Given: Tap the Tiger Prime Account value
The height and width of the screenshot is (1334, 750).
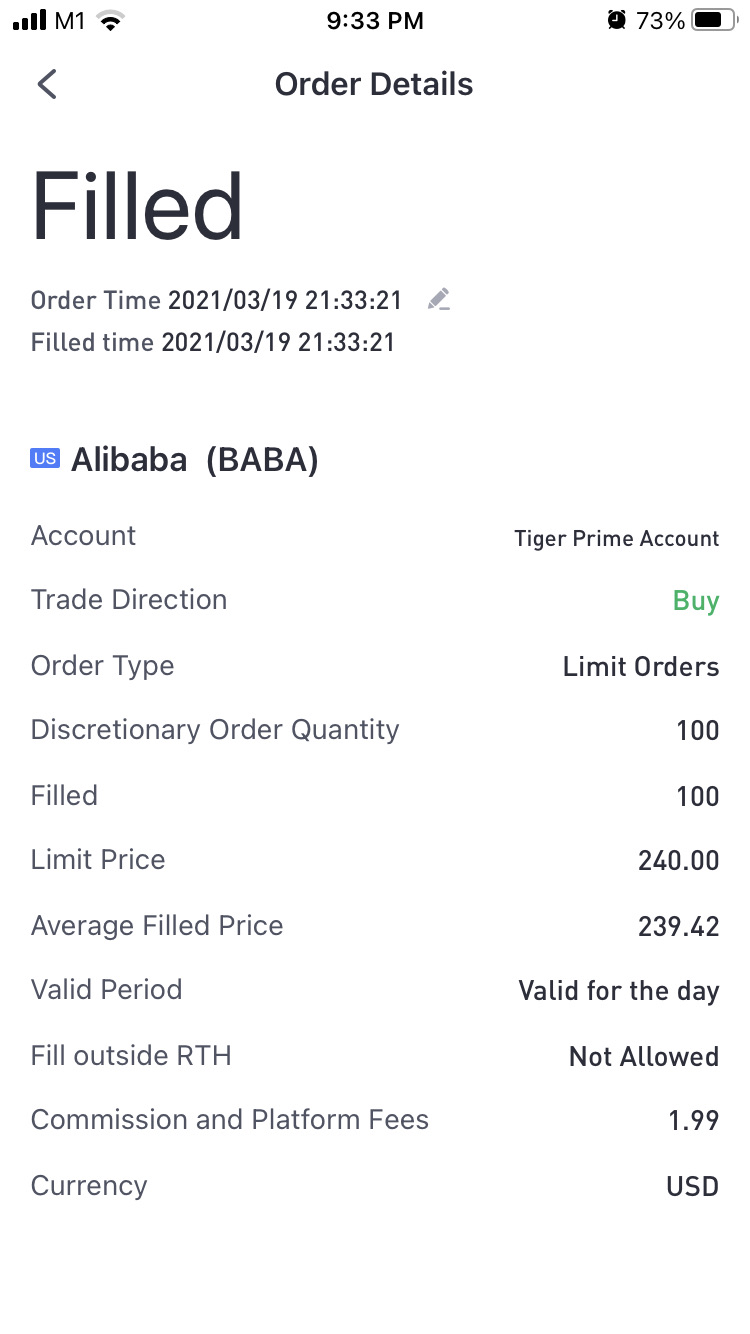Looking at the screenshot, I should pyautogui.click(x=616, y=538).
